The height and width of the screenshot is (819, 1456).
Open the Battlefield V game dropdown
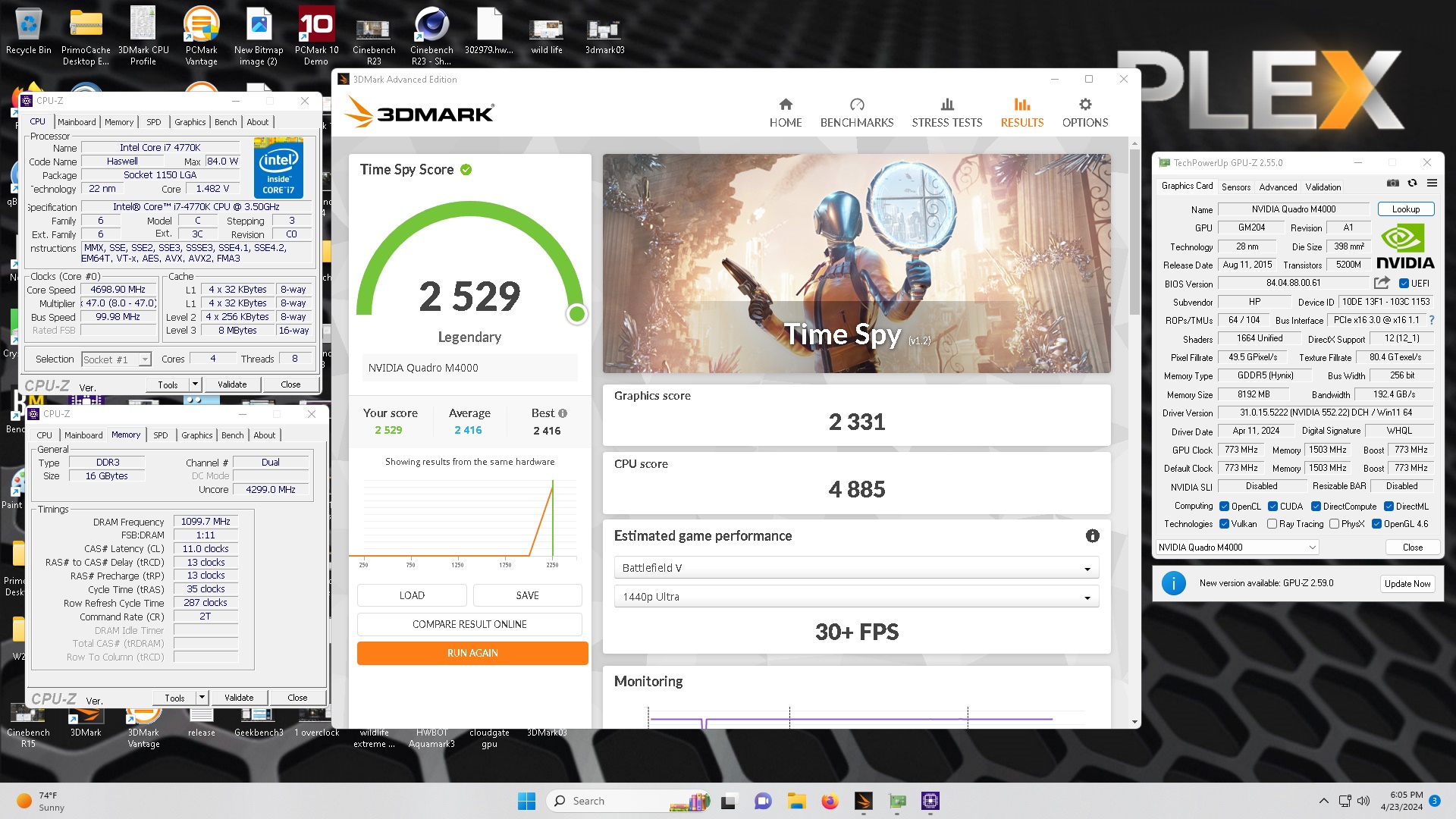click(856, 568)
